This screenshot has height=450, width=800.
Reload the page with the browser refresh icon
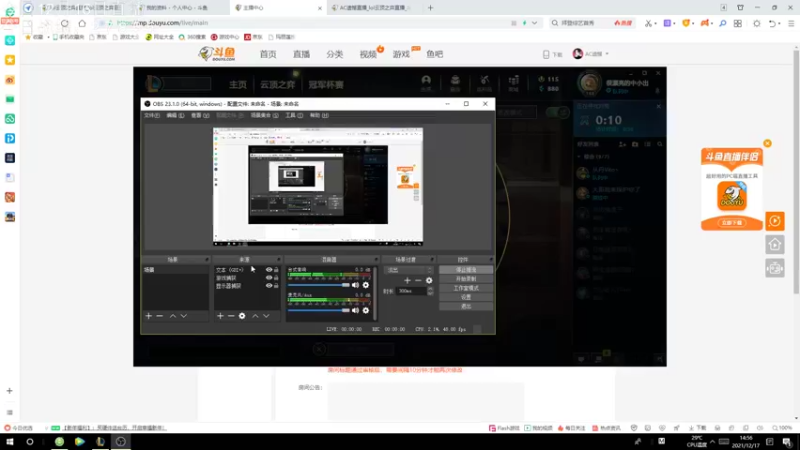pos(64,23)
